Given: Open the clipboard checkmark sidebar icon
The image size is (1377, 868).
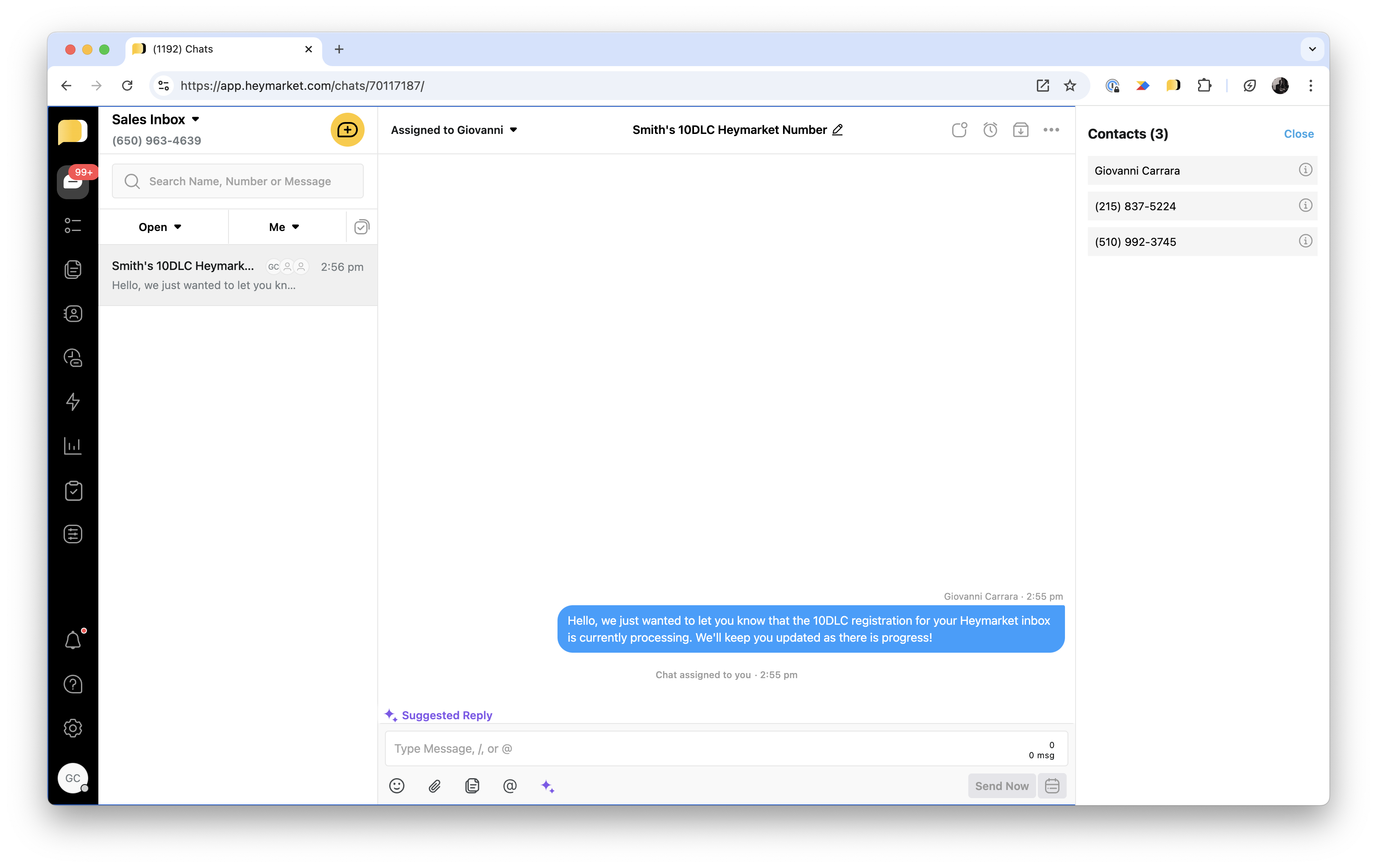Looking at the screenshot, I should [x=72, y=491].
